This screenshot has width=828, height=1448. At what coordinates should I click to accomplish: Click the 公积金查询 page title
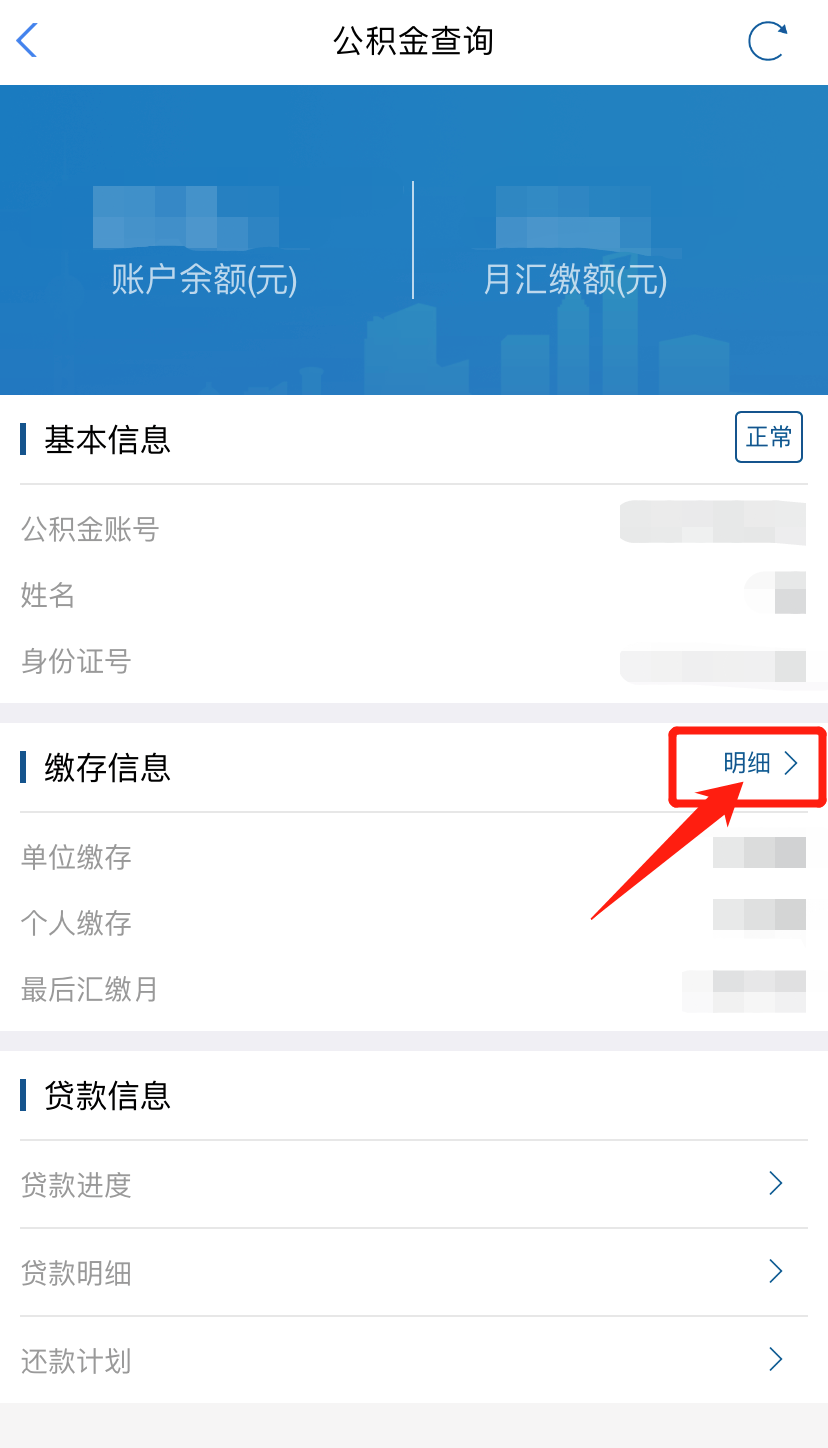414,41
